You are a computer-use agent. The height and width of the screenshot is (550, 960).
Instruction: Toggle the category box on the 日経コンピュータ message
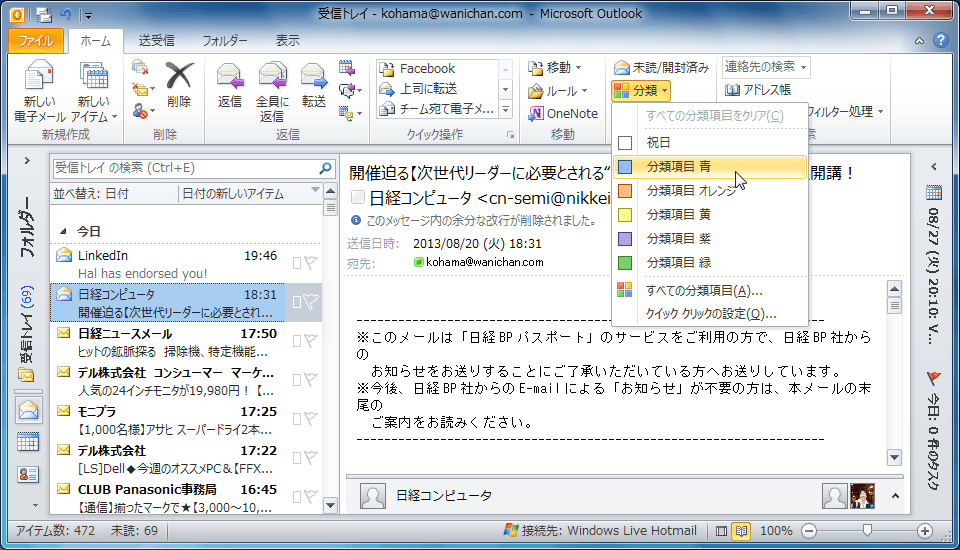pyautogui.click(x=296, y=302)
